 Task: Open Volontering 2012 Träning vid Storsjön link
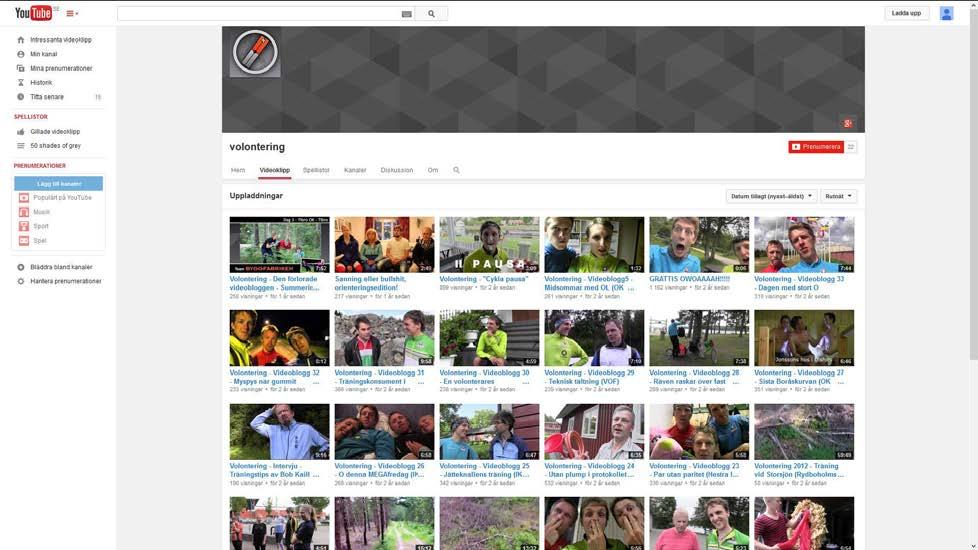[x=799, y=470]
